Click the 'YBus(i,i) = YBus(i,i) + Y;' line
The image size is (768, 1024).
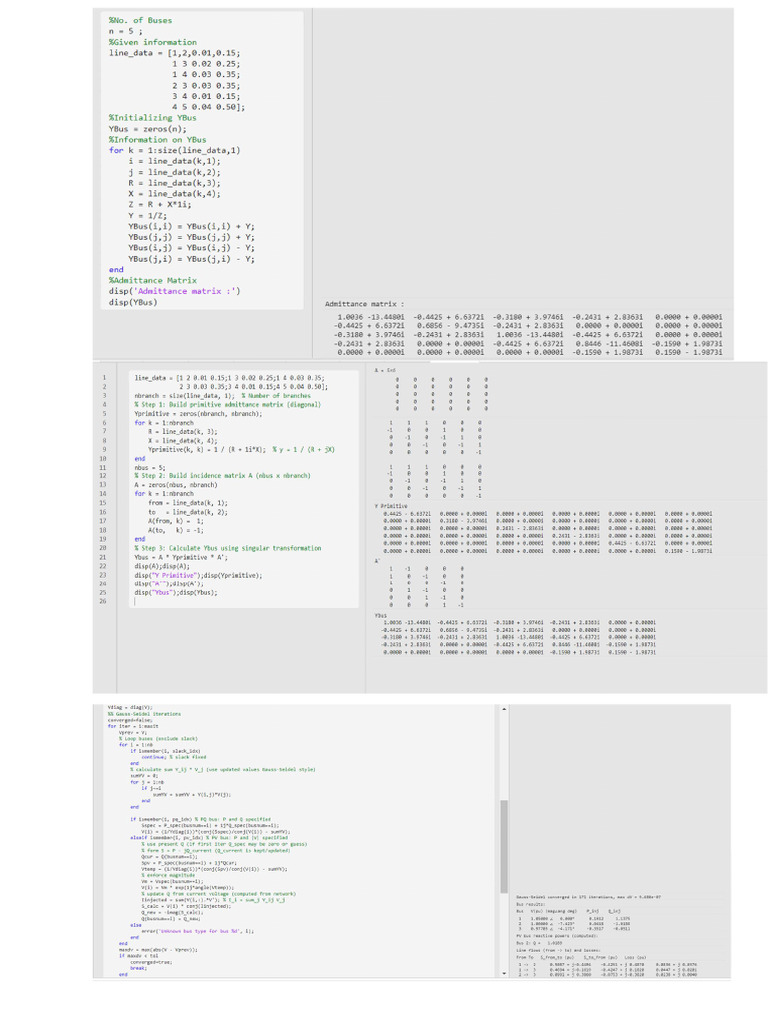pyautogui.click(x=191, y=226)
